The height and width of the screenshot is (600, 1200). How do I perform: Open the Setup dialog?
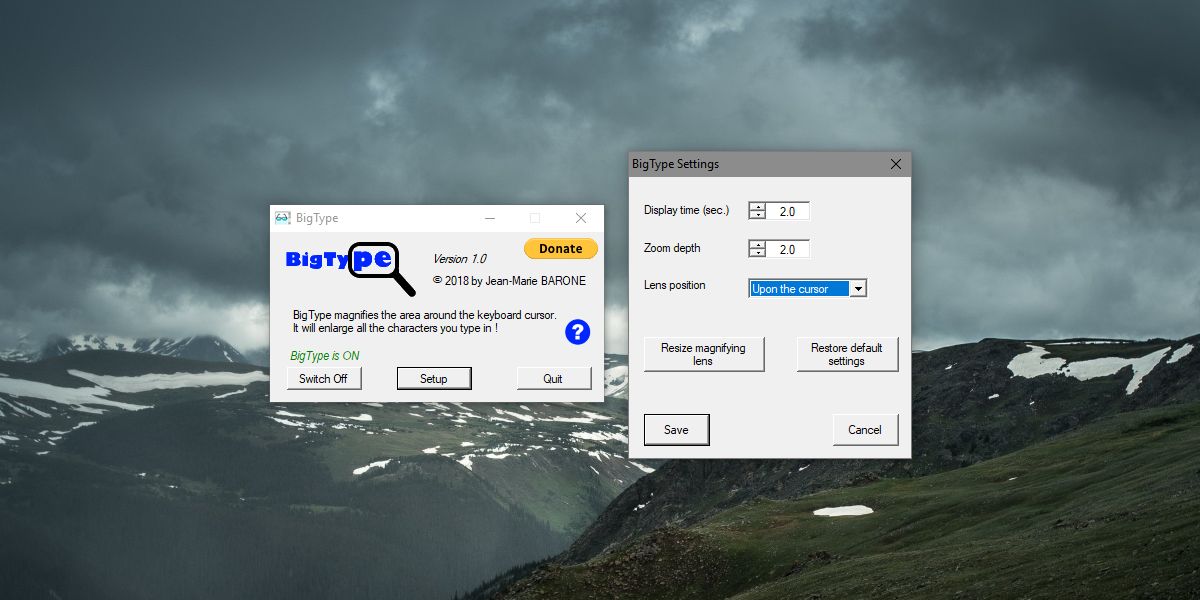coord(434,378)
